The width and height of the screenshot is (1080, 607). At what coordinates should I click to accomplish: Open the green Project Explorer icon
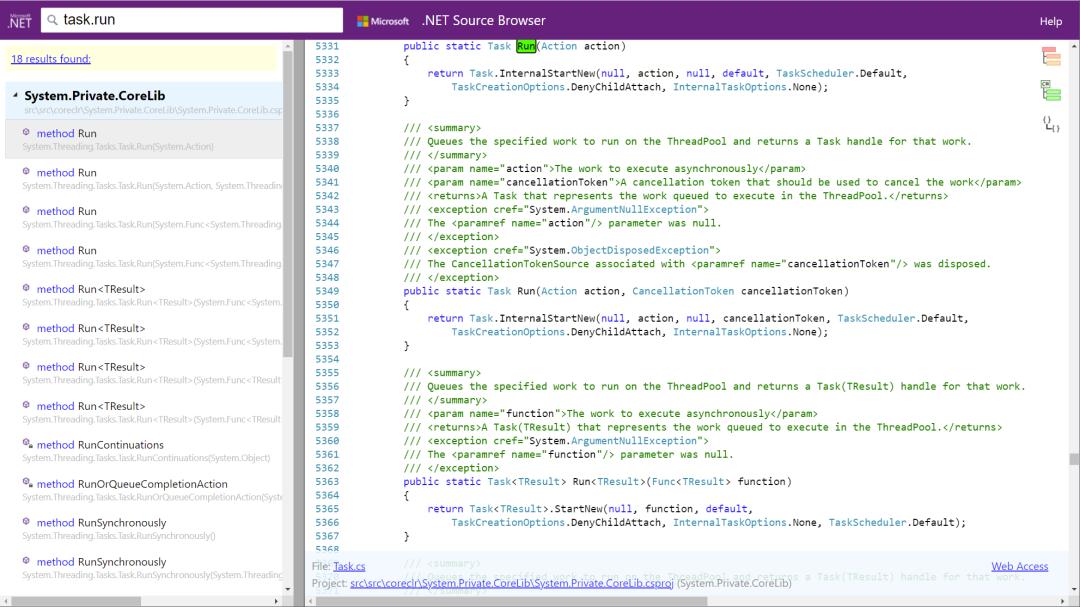pos(1050,91)
